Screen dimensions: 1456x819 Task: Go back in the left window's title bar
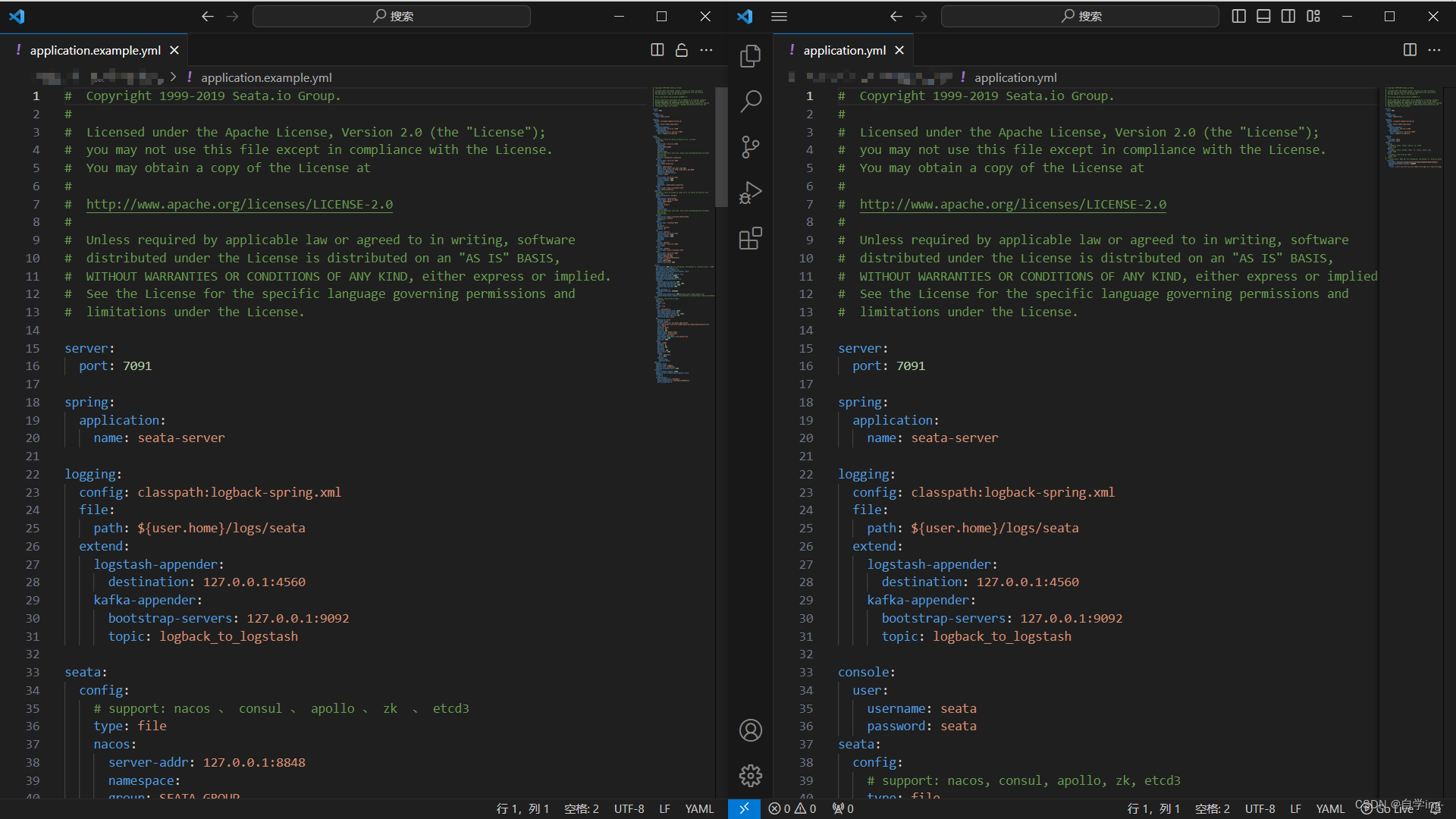[x=208, y=16]
